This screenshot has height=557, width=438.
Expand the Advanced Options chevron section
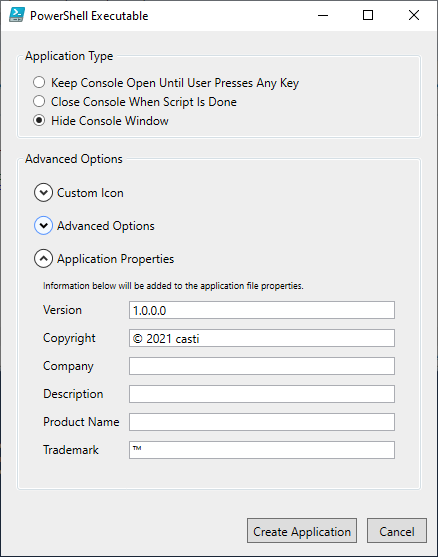tap(43, 226)
